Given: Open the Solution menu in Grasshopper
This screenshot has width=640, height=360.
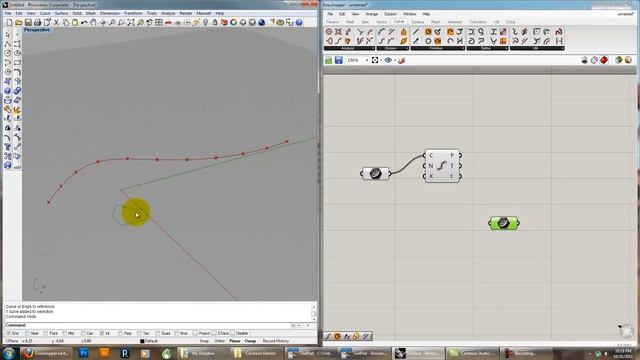Looking at the screenshot, I should coord(390,14).
